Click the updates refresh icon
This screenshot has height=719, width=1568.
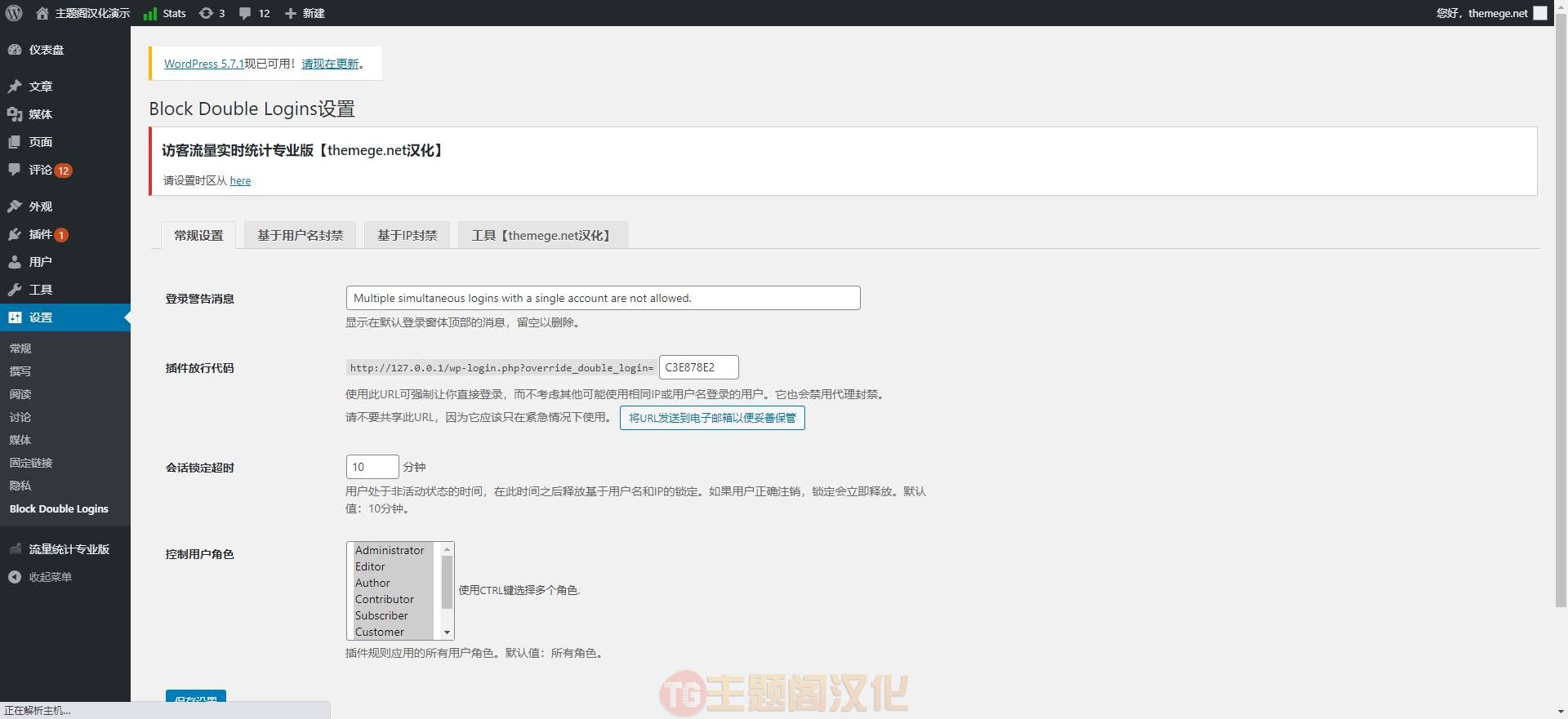coord(206,13)
